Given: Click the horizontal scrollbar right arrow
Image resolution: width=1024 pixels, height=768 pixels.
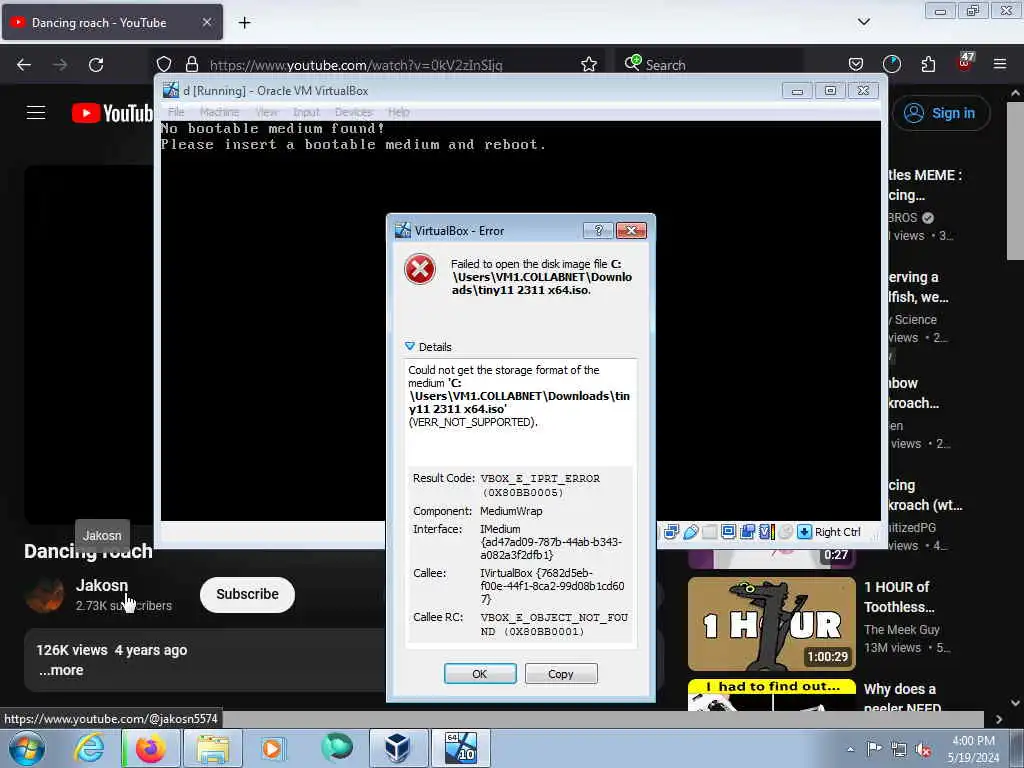Looking at the screenshot, I should click(999, 719).
